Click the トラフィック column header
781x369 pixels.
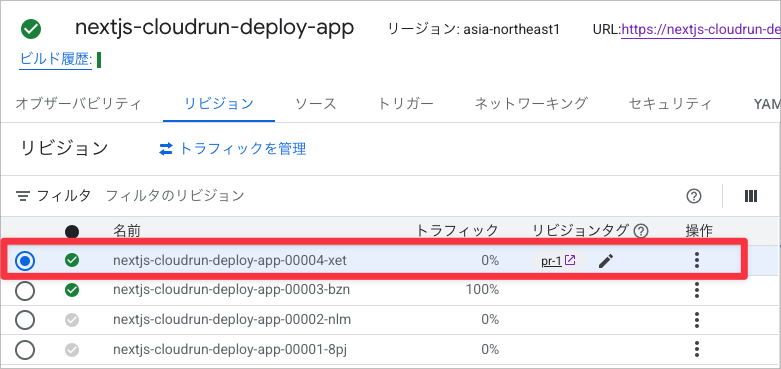click(457, 231)
